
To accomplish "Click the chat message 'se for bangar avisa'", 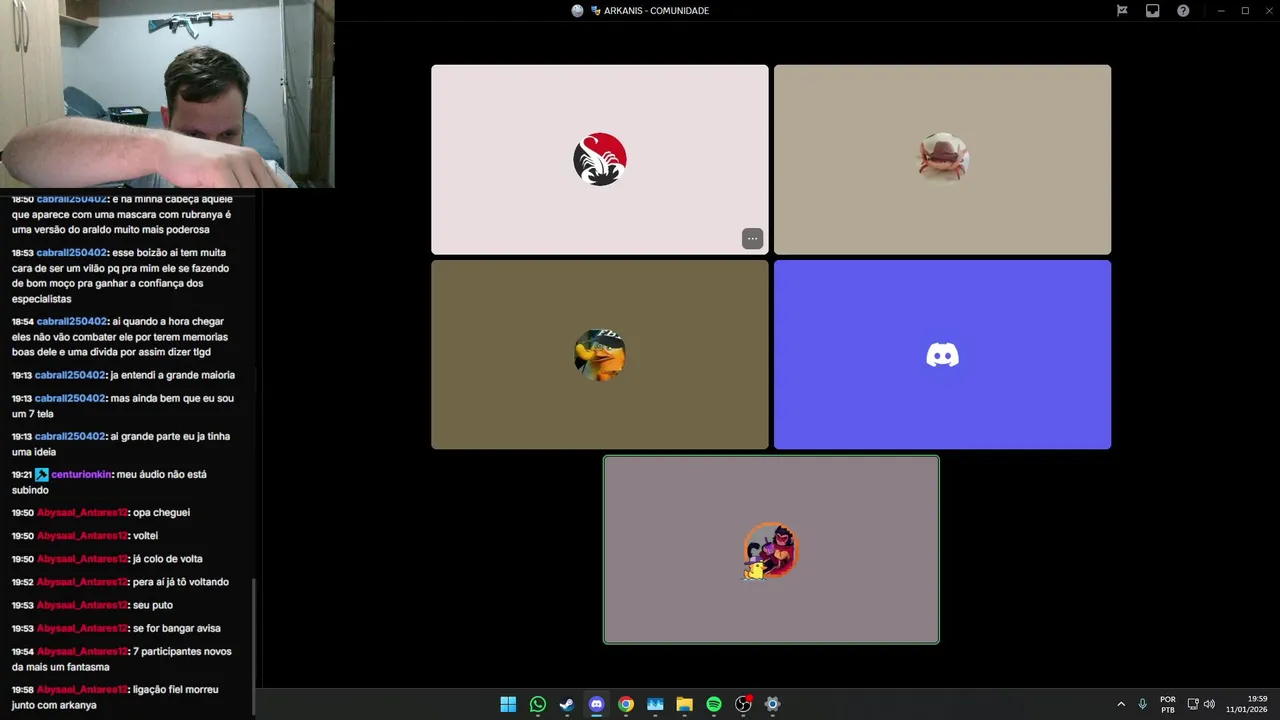I will coord(177,628).
